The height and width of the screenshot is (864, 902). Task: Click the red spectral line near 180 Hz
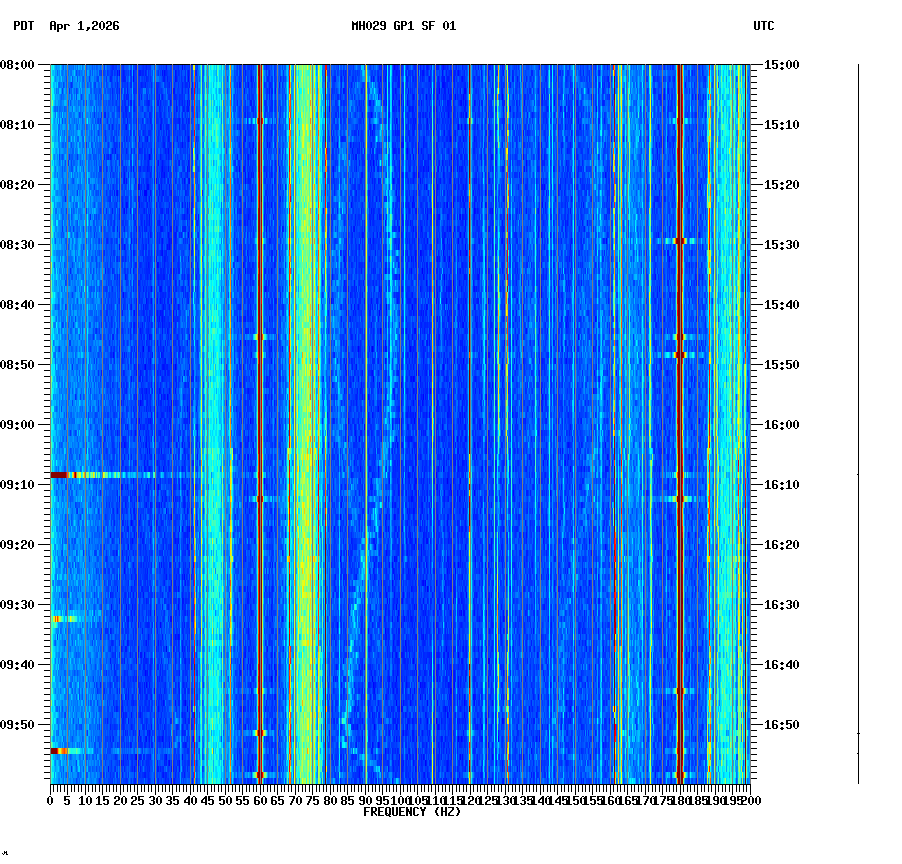[x=680, y=400]
